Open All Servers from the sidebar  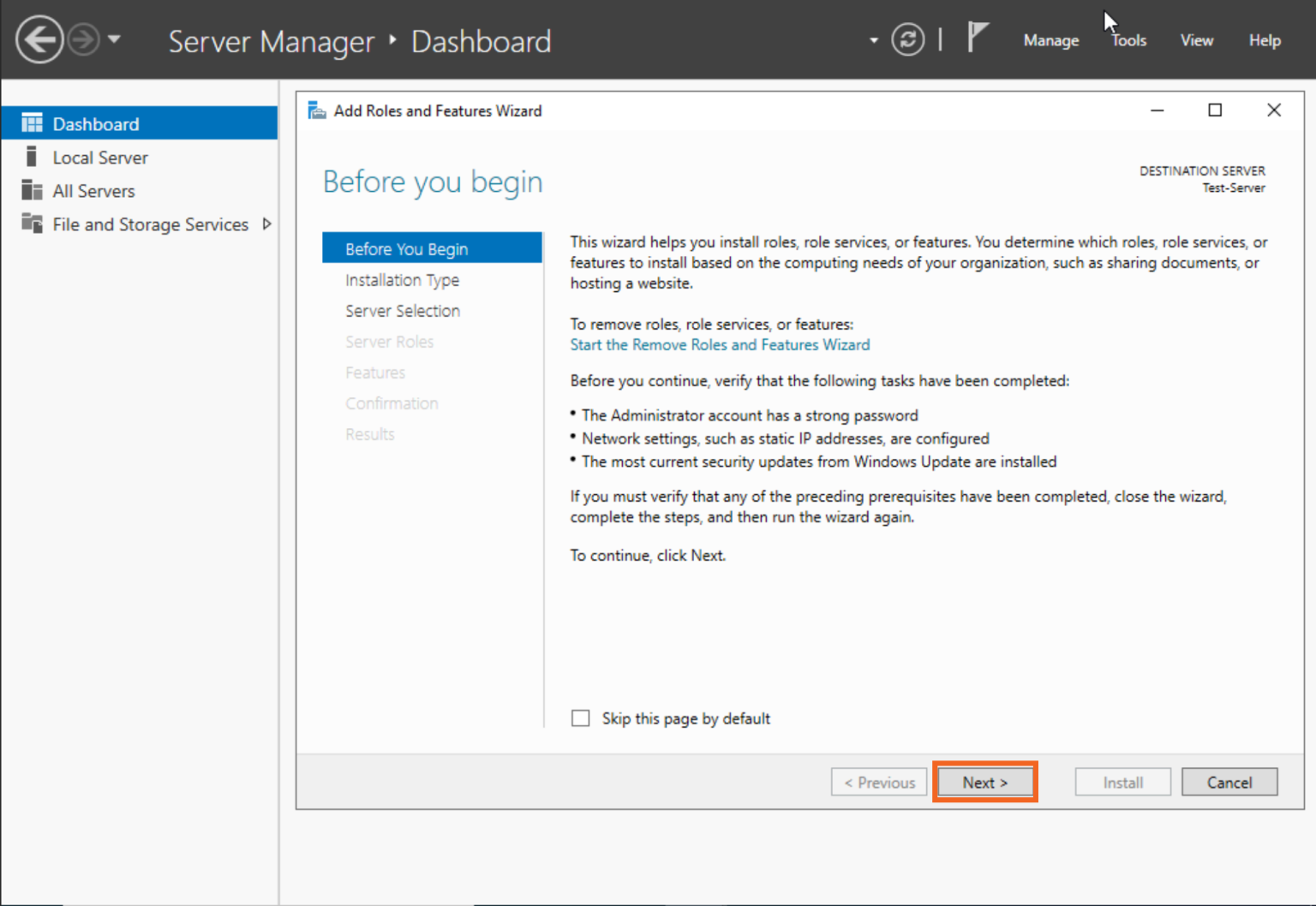pos(93,190)
